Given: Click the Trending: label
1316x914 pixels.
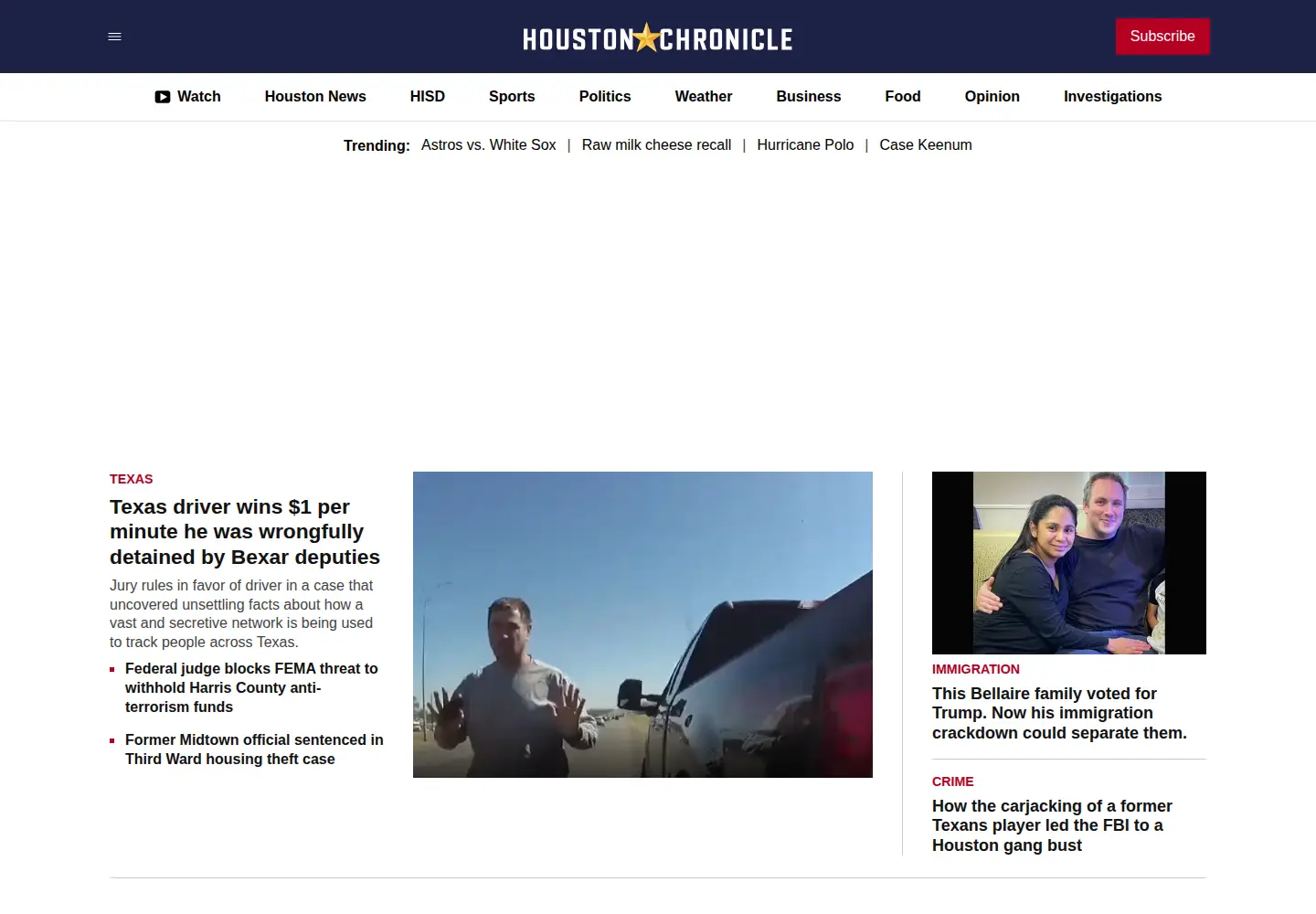Looking at the screenshot, I should pyautogui.click(x=377, y=146).
